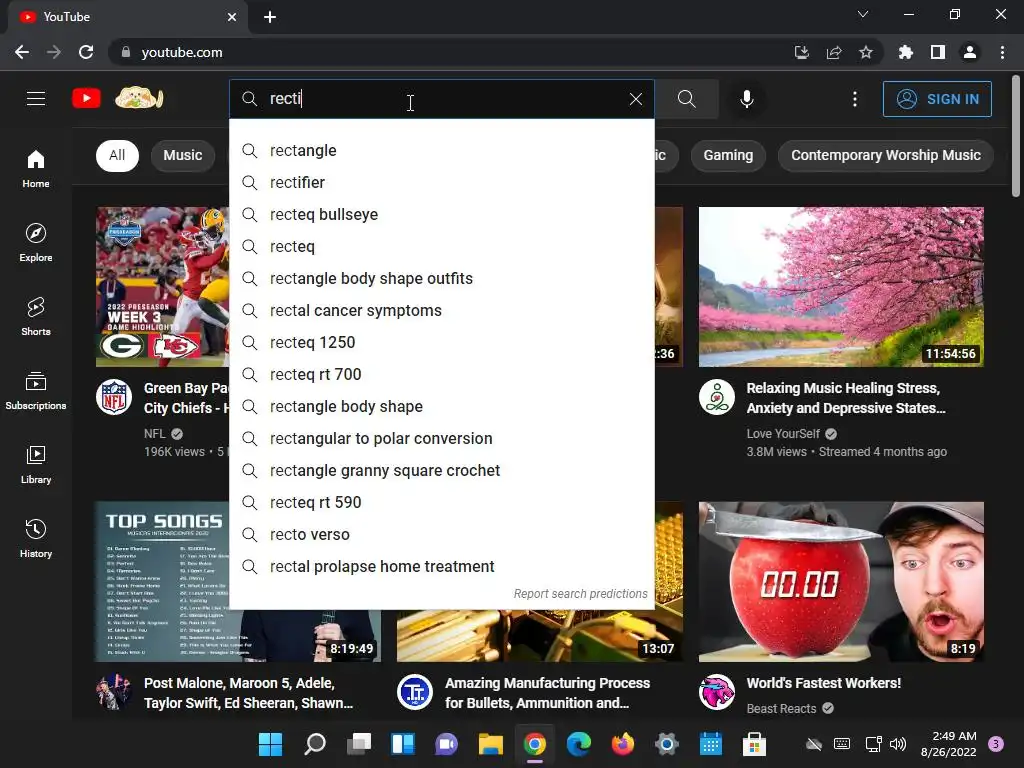
Task: Open a new browser tab
Action: [x=270, y=17]
